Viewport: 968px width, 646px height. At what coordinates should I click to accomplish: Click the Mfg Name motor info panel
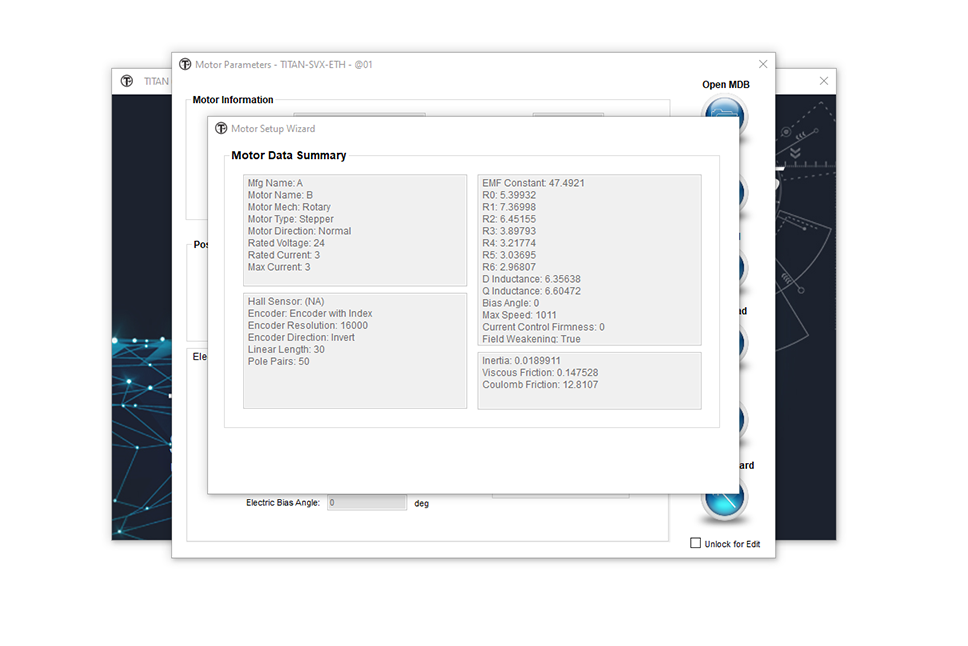tap(355, 230)
